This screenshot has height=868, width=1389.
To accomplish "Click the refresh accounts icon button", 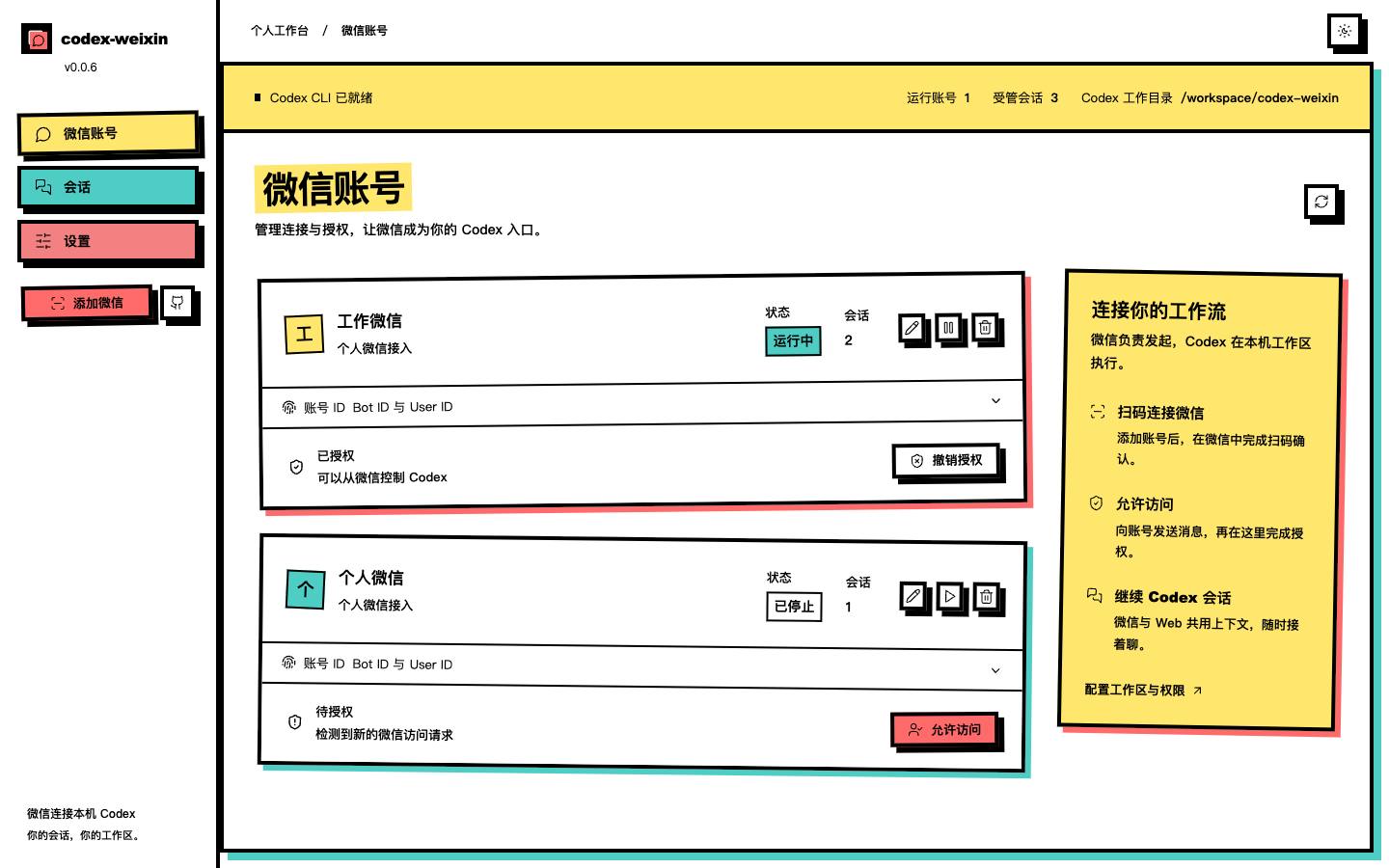I will pyautogui.click(x=1321, y=202).
